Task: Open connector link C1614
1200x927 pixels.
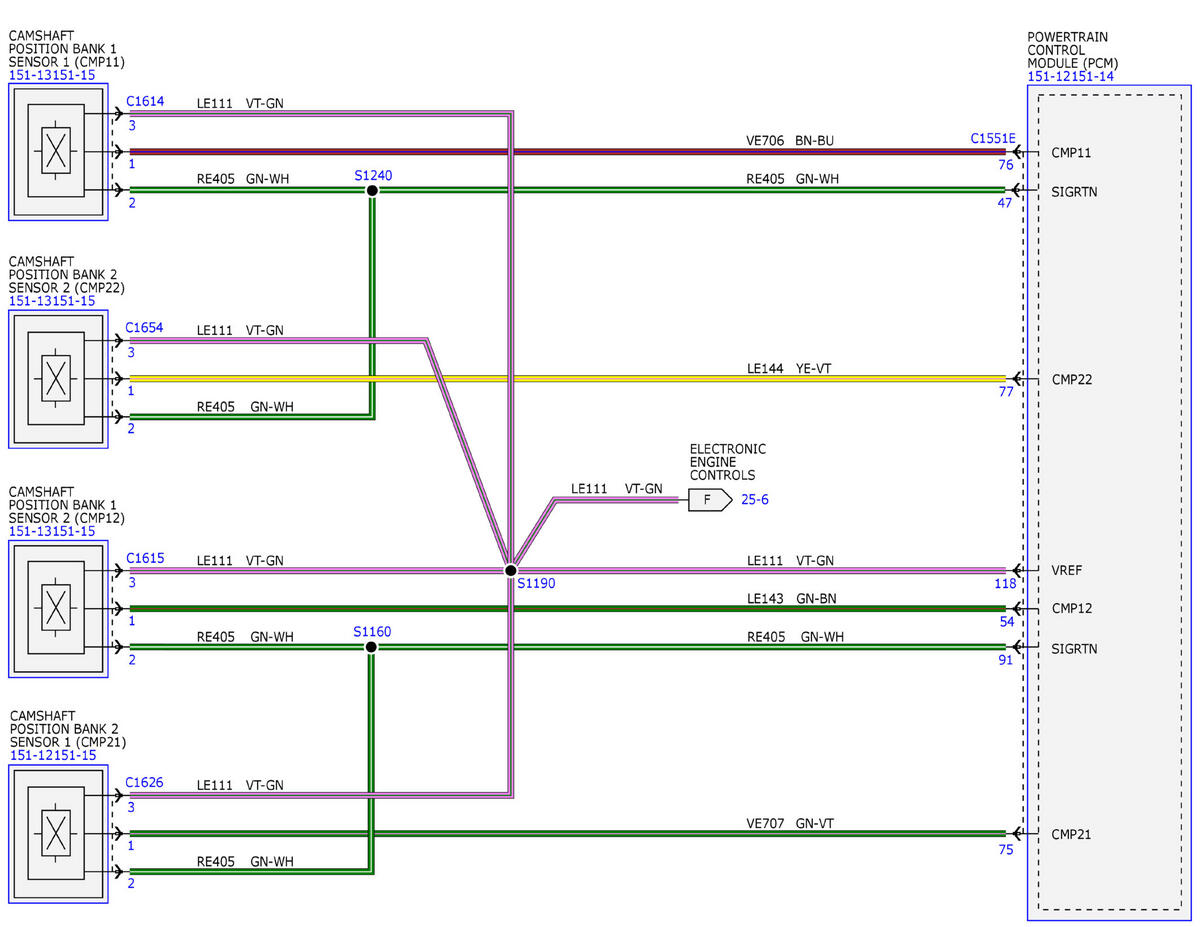Action: [x=145, y=101]
